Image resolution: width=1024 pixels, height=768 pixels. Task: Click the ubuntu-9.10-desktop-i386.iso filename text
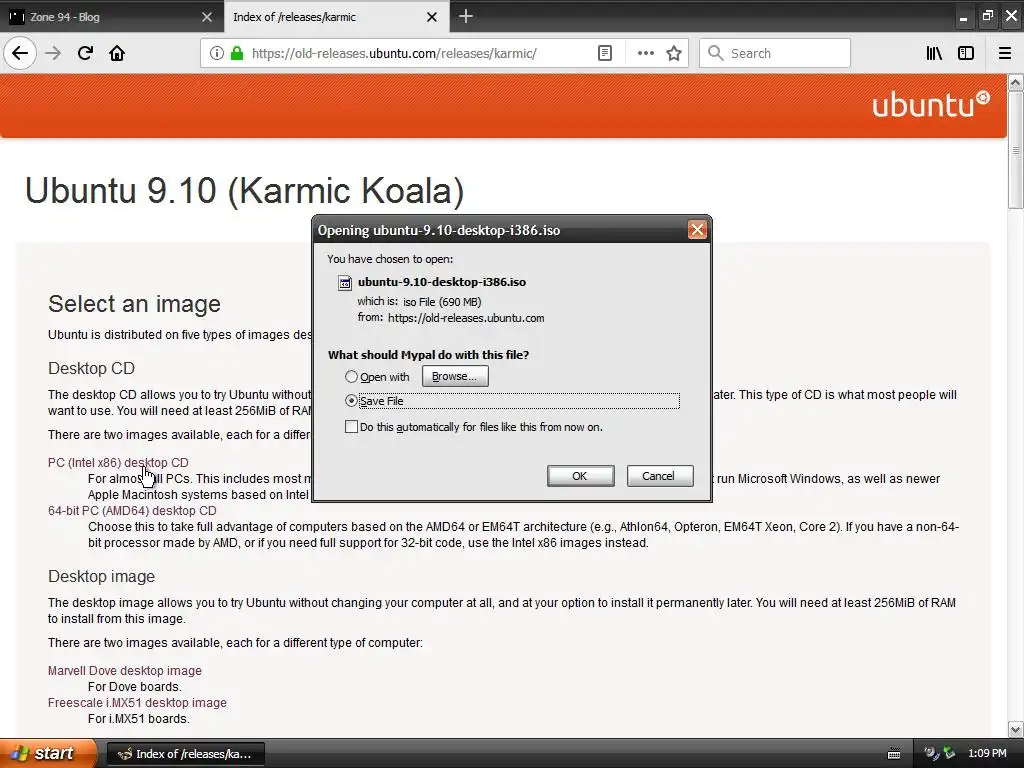[x=441, y=282]
